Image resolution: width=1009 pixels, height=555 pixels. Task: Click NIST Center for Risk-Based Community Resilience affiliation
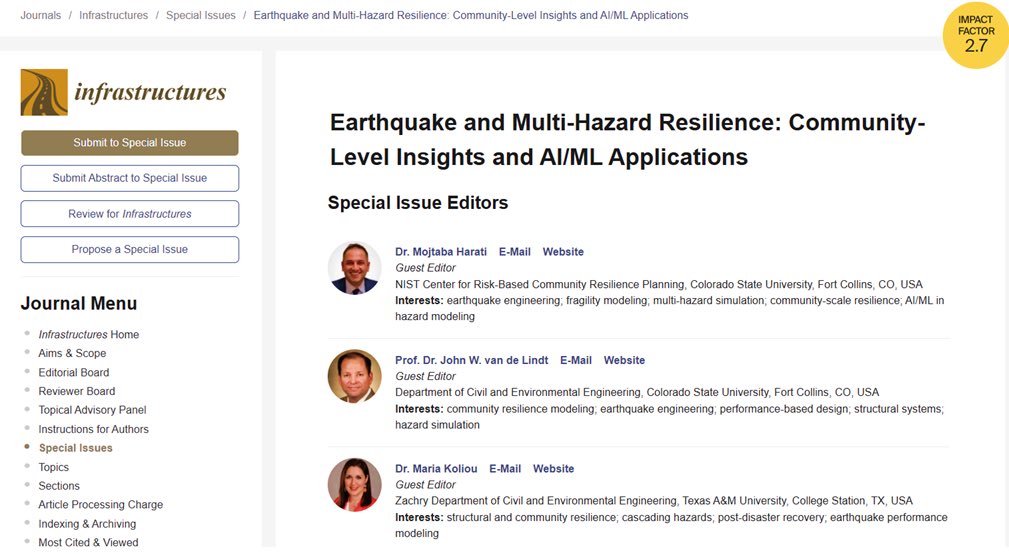coord(659,285)
